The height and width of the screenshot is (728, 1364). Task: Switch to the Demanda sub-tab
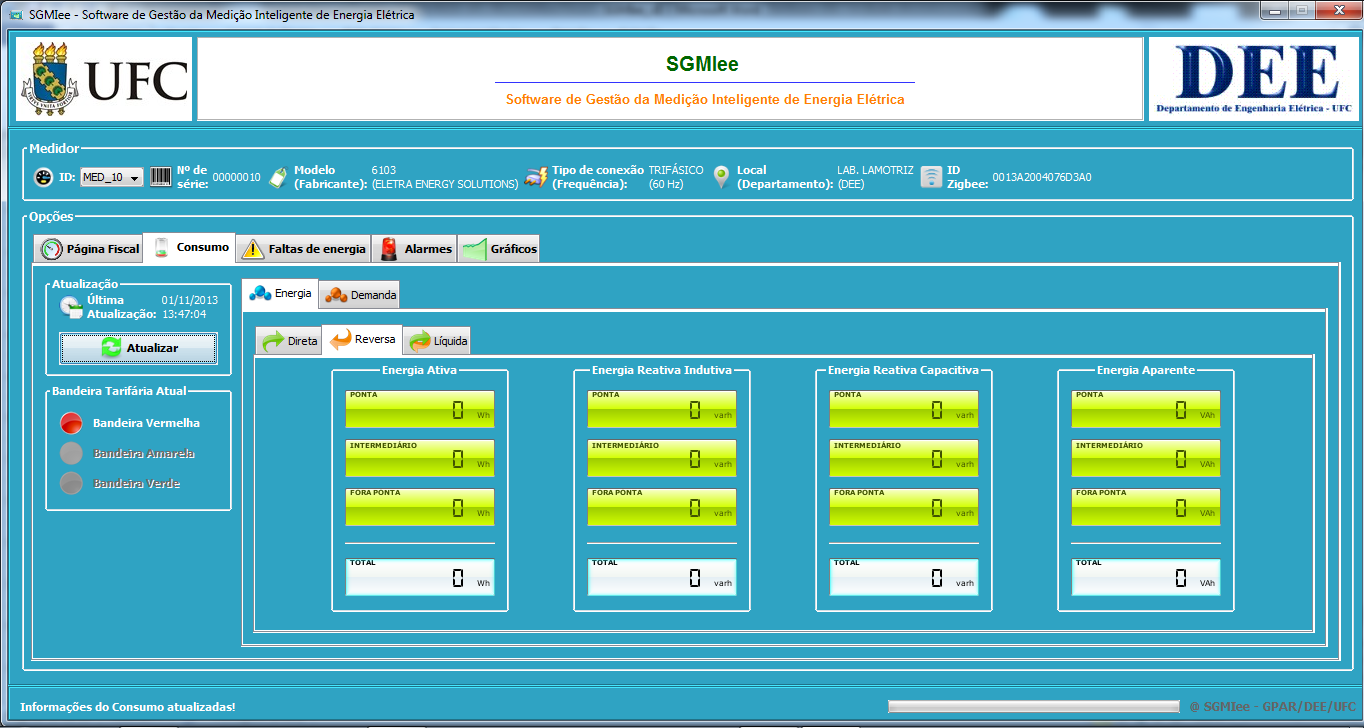point(360,295)
